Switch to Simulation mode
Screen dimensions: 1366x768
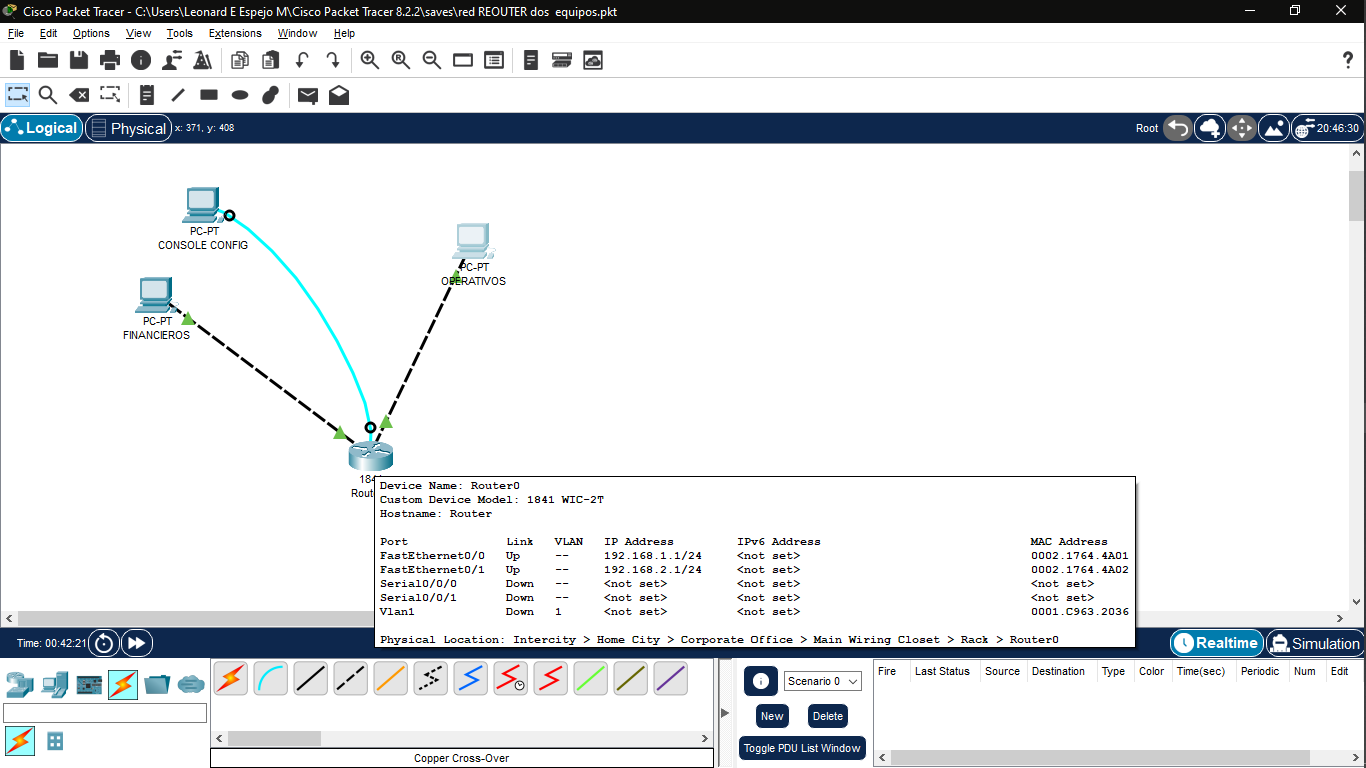(x=1315, y=643)
